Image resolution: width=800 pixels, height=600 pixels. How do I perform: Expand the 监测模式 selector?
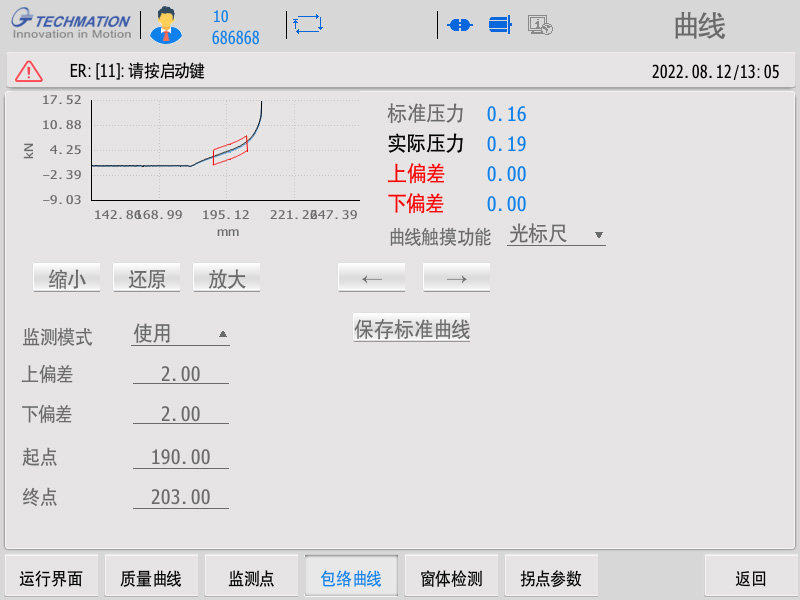pos(180,334)
